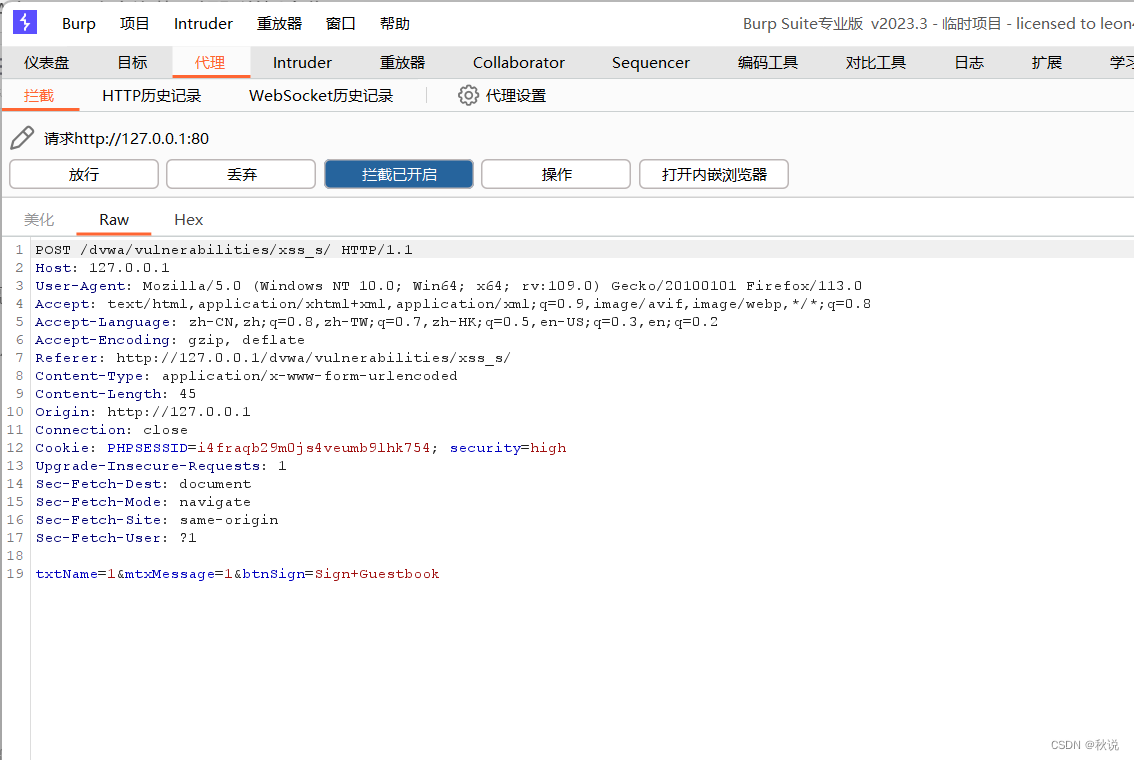
Task: Switch to the 对比工具 tab
Action: pos(876,63)
